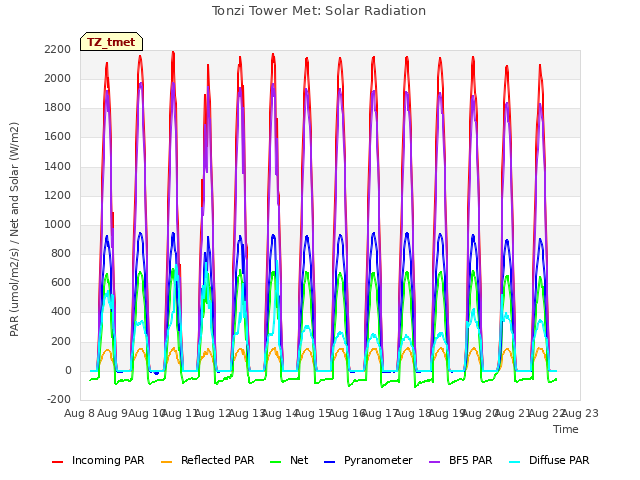Click the 1200 y-axis tick label
The height and width of the screenshot is (480, 640).
coord(58,195)
